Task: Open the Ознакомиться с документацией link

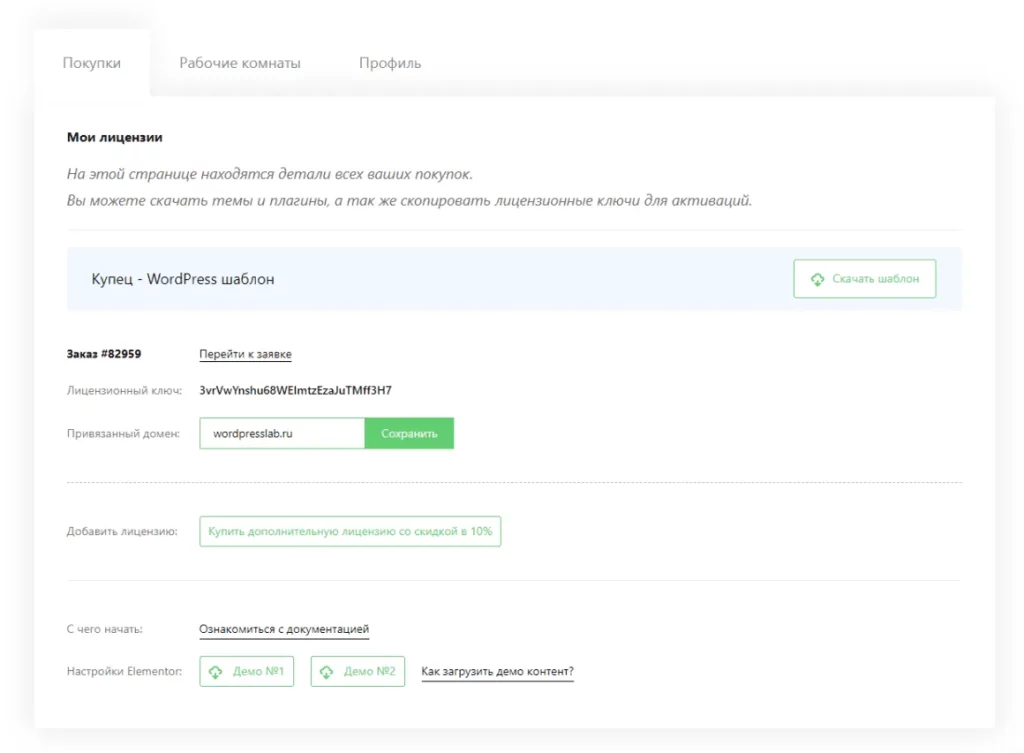Action: [x=284, y=629]
